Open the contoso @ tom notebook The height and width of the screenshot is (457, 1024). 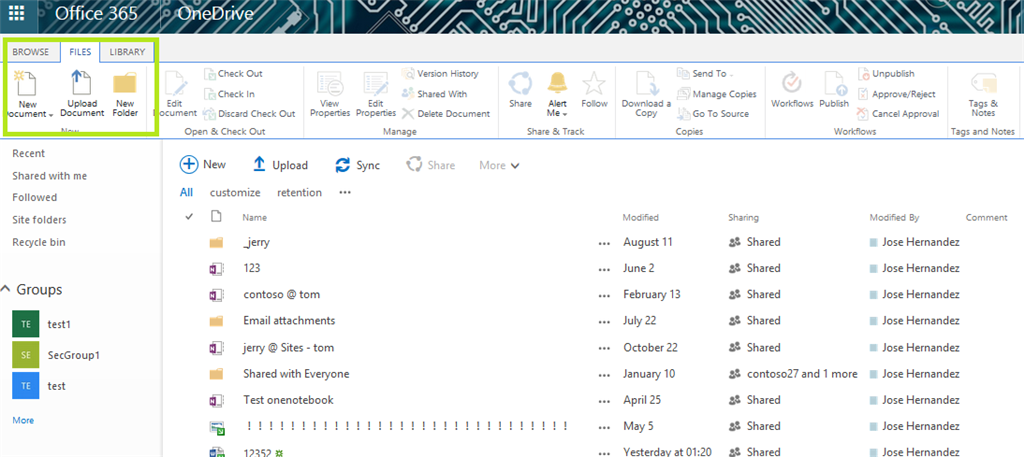pyautogui.click(x=281, y=294)
